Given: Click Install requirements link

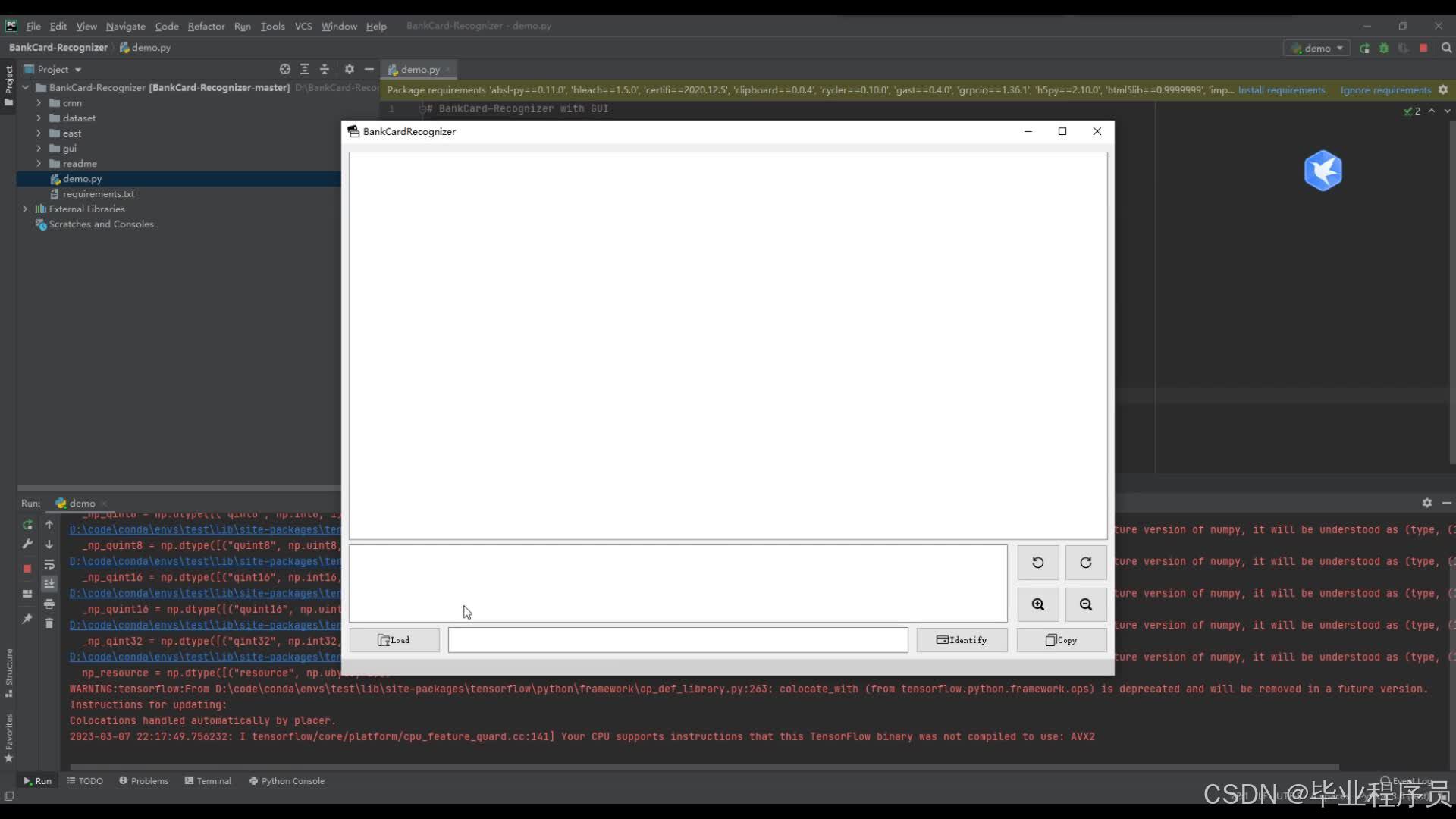Looking at the screenshot, I should [1281, 90].
